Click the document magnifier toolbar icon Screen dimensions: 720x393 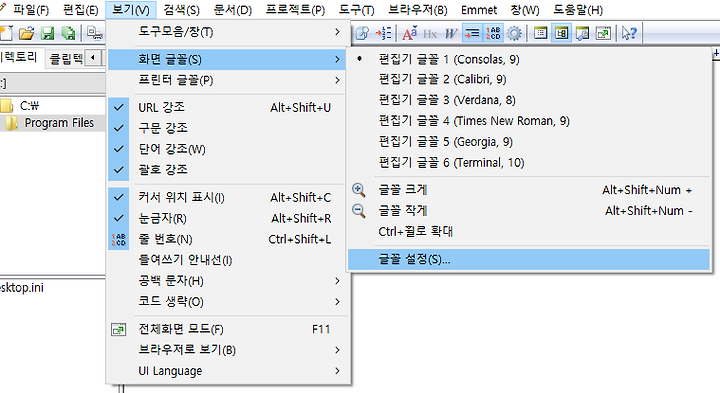[x=362, y=33]
